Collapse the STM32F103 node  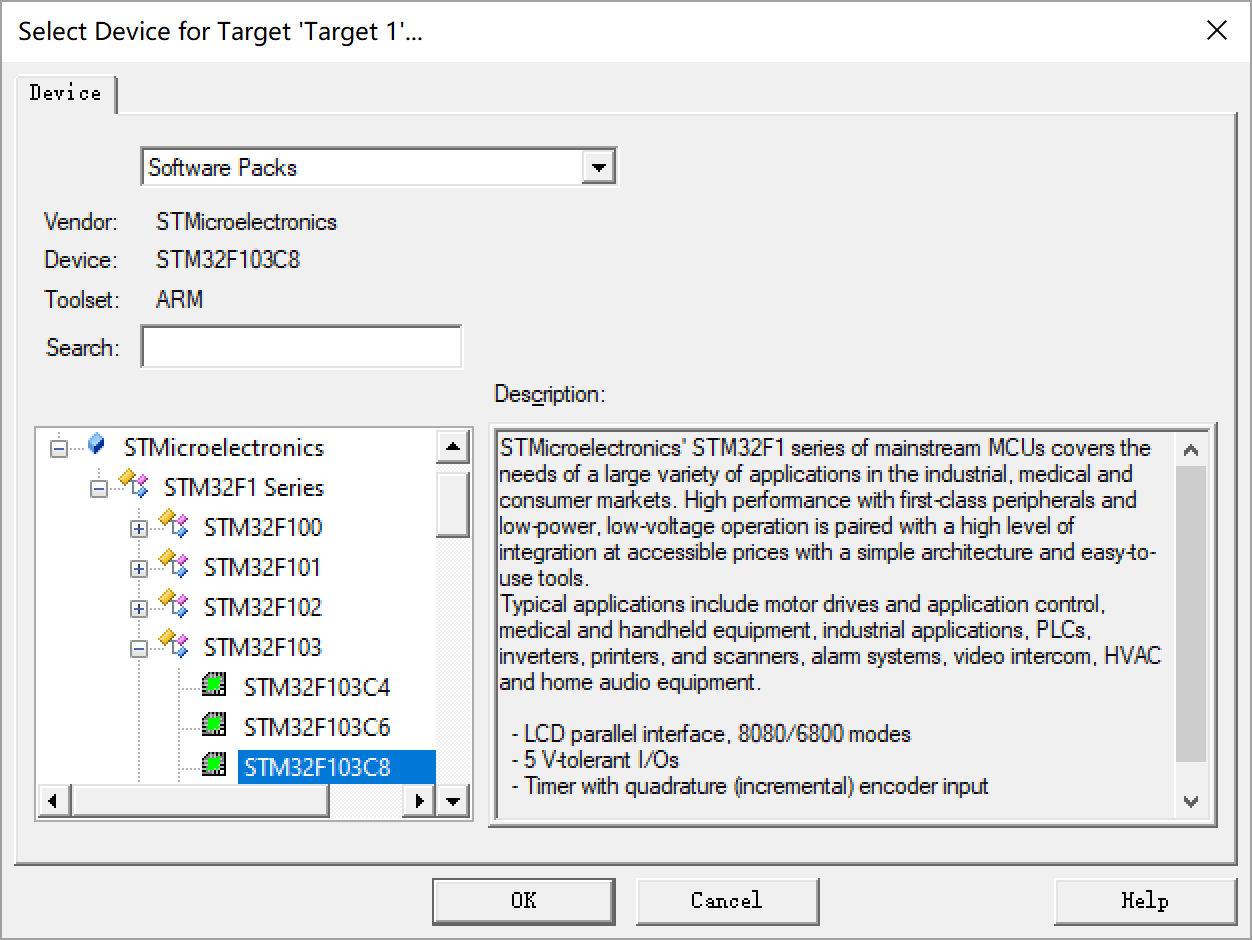[139, 649]
